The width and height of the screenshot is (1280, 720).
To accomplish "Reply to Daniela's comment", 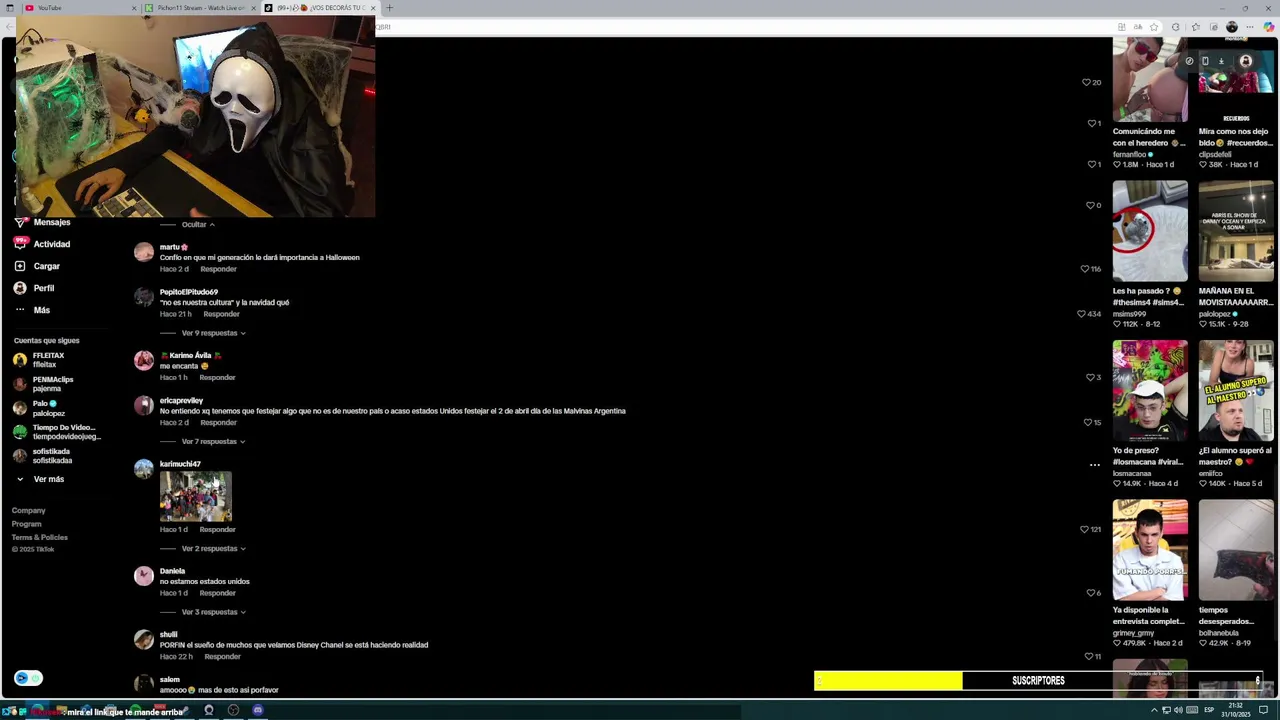I will [217, 593].
